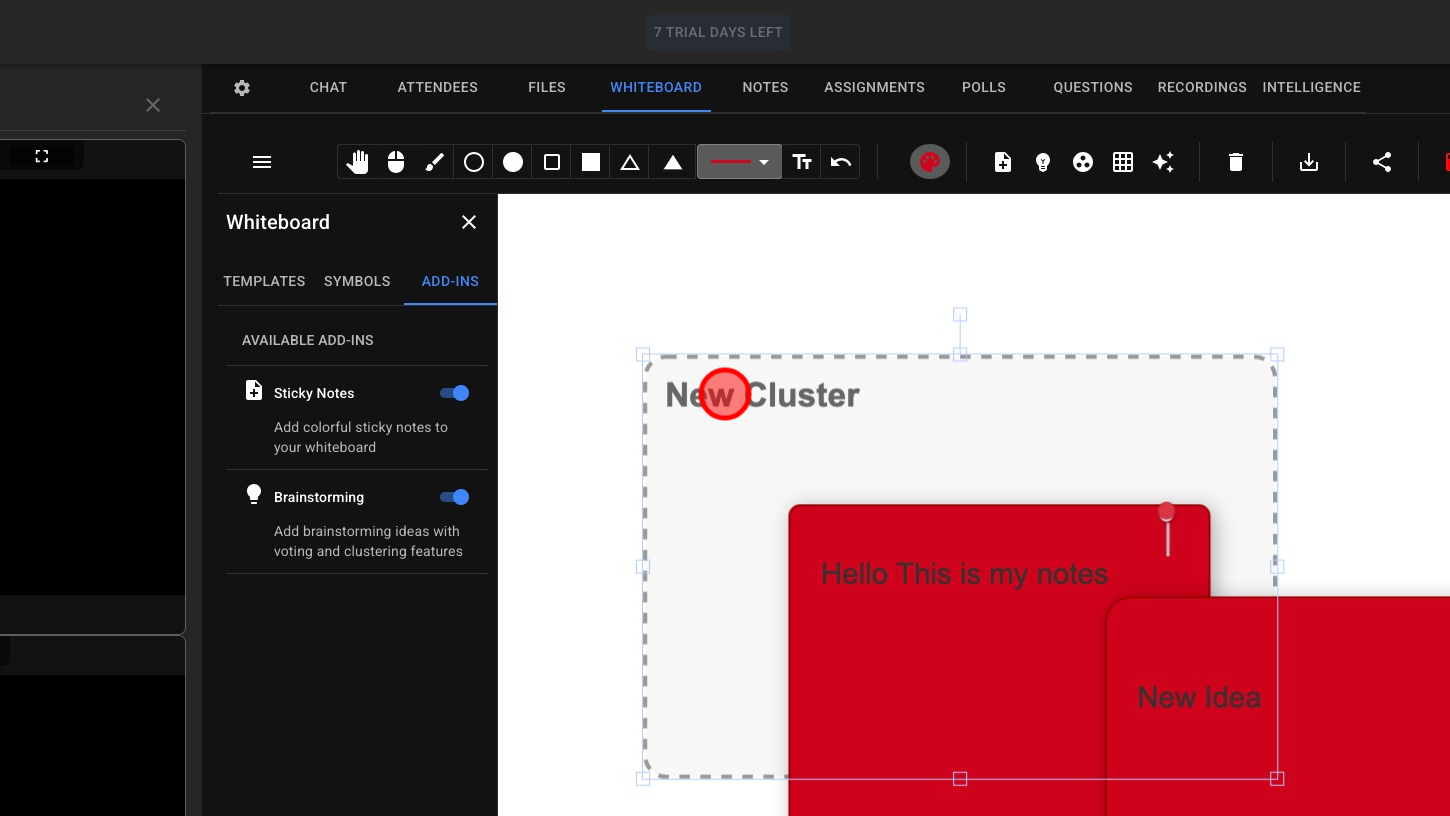Download the whiteboard
Image resolution: width=1450 pixels, height=816 pixels.
point(1309,162)
